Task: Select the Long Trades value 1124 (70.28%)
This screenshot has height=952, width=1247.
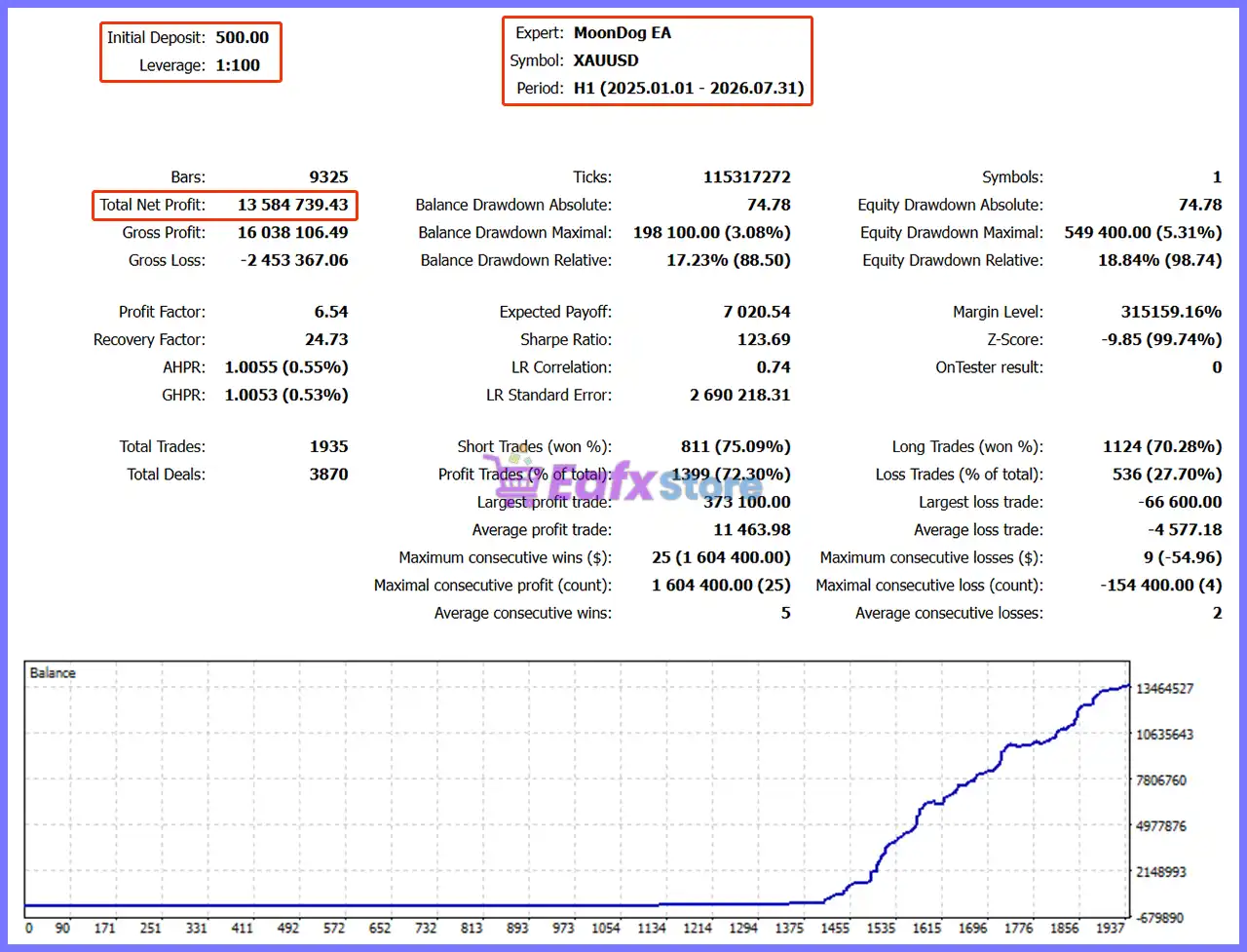Action: (1162, 446)
